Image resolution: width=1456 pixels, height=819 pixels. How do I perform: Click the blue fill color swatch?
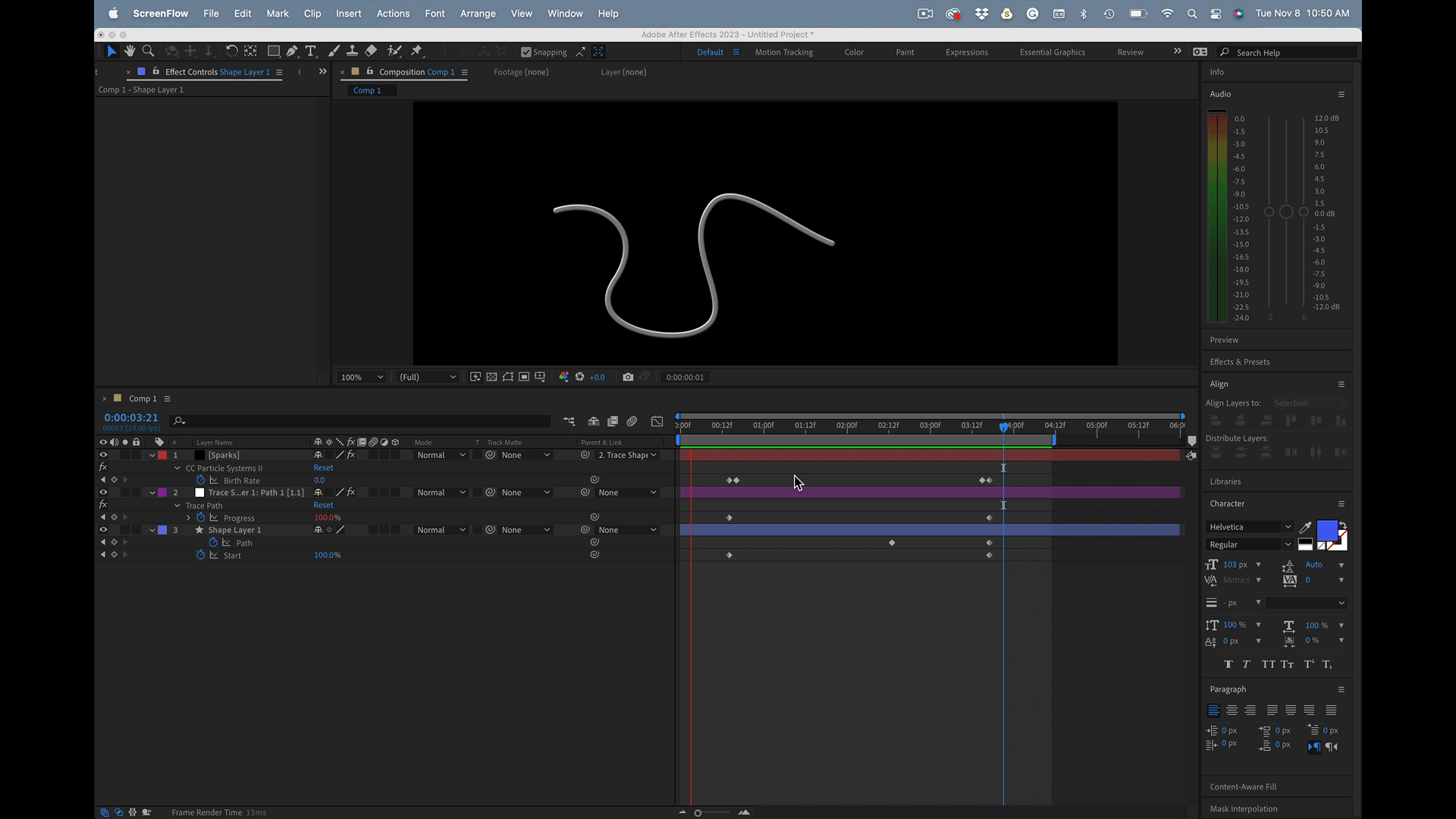pos(1327,529)
